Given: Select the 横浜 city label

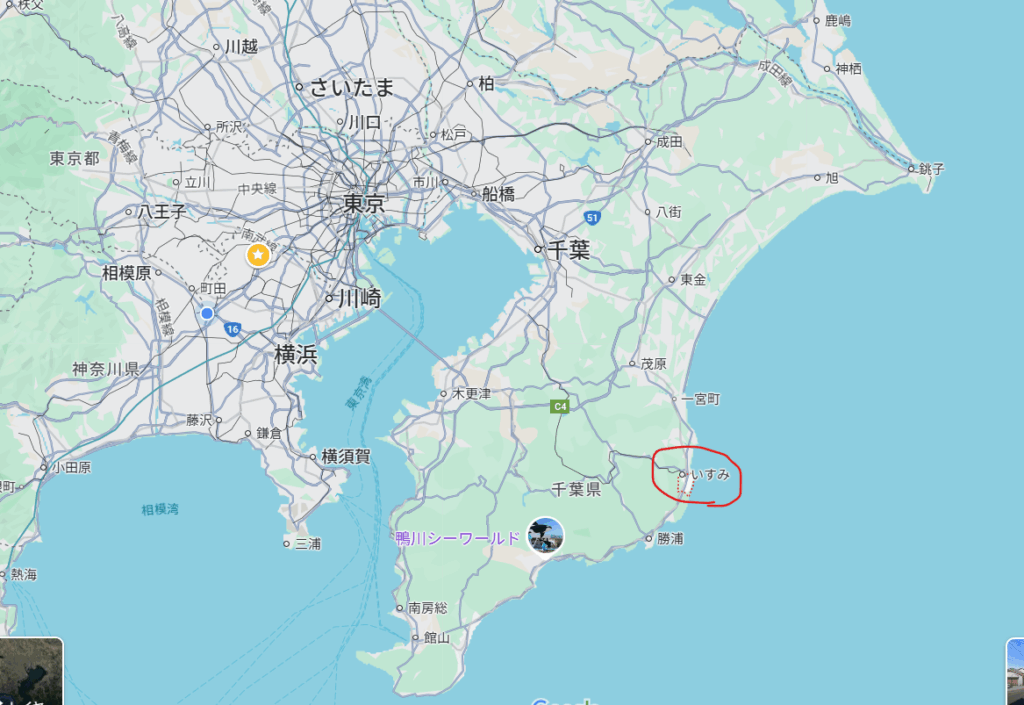Looking at the screenshot, I should click(x=296, y=354).
